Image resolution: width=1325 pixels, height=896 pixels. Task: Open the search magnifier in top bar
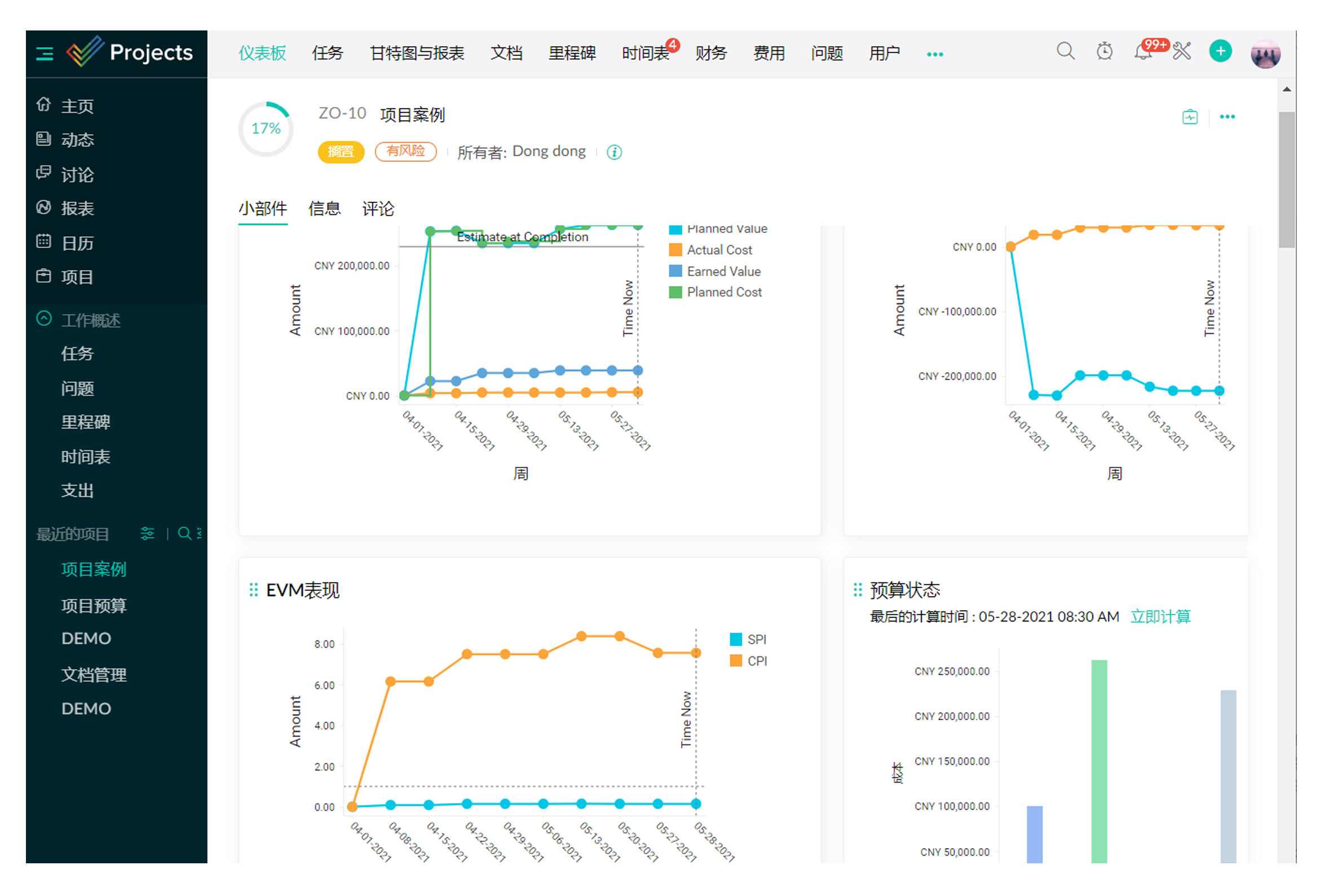point(1065,52)
